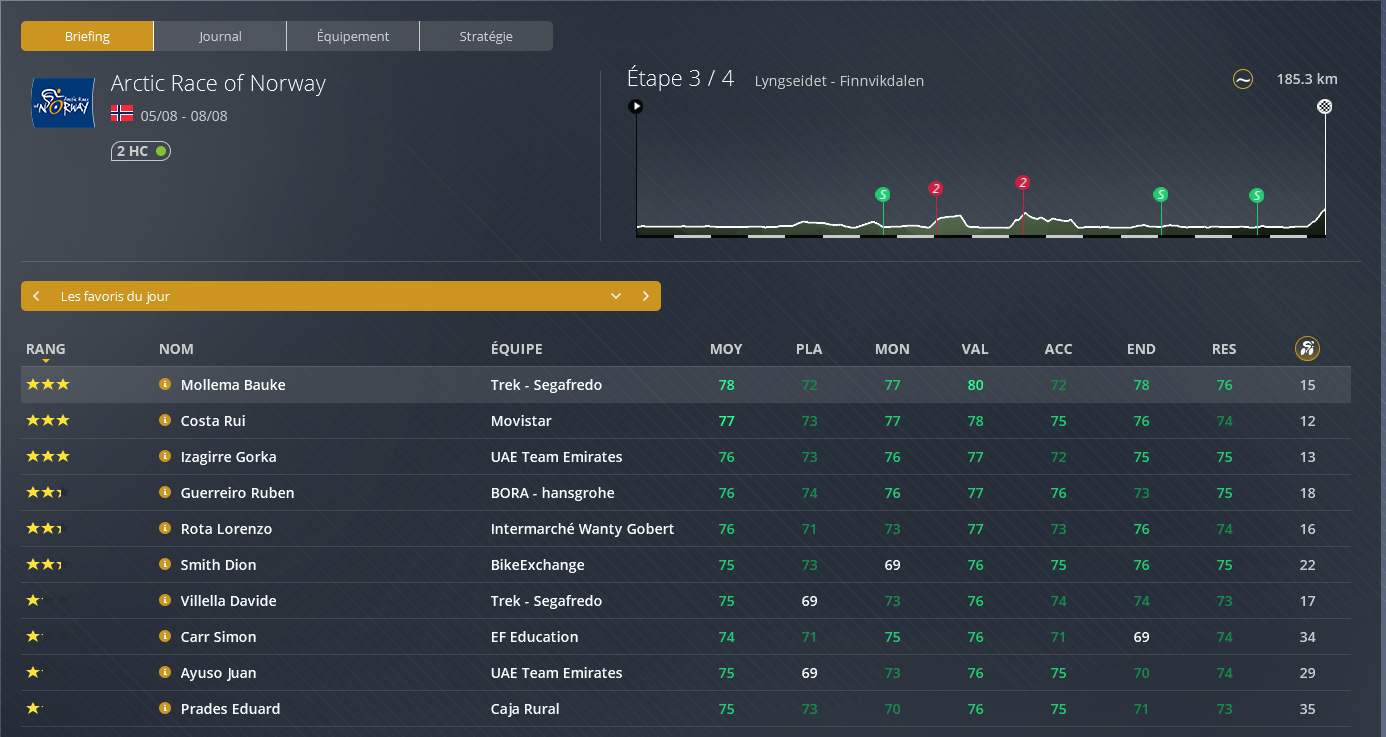Select rider name Carr Simon
1386x737 pixels.
219,637
